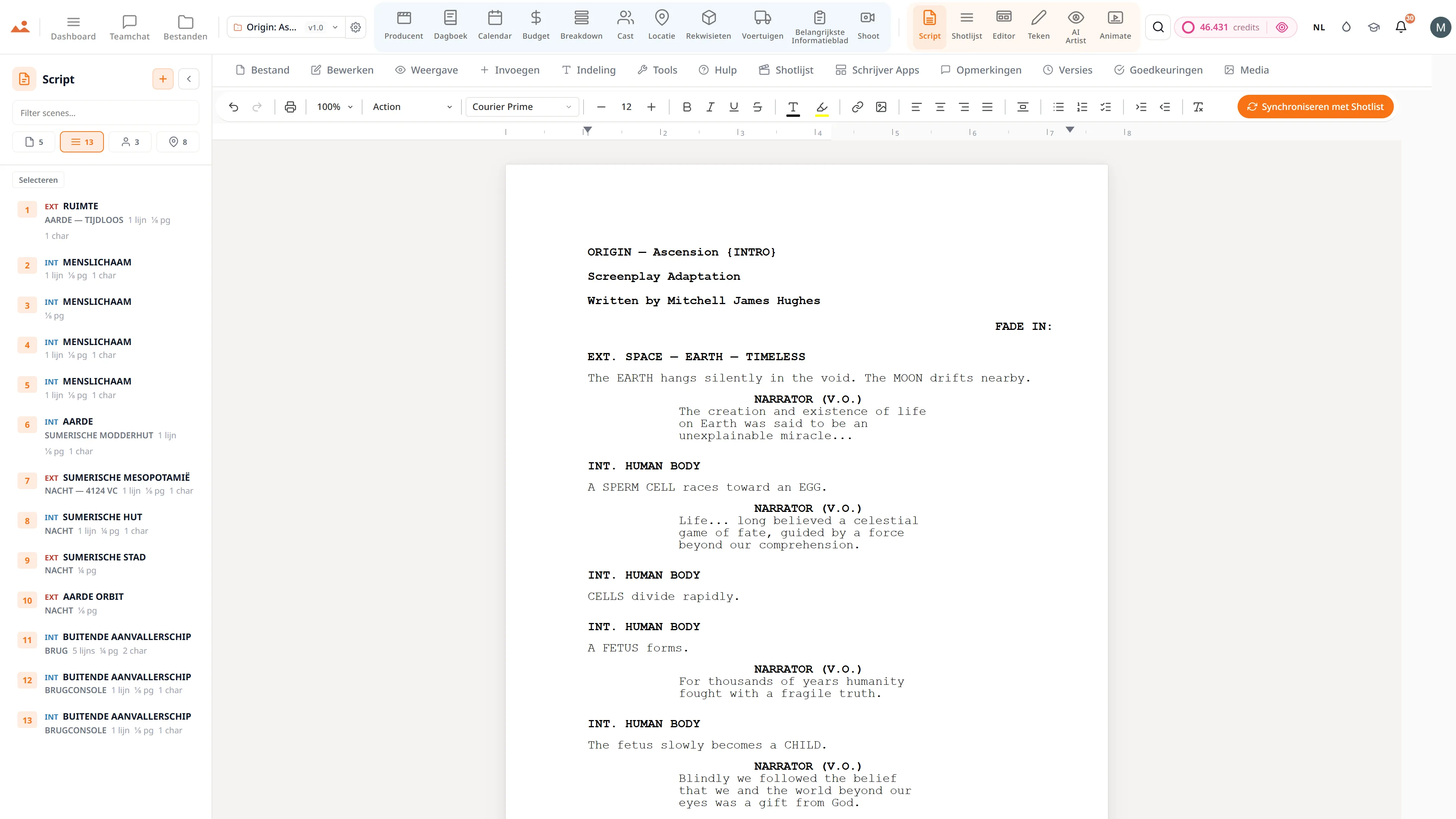Decrease indent of the paragraph
The width and height of the screenshot is (1456, 819).
tap(1165, 107)
